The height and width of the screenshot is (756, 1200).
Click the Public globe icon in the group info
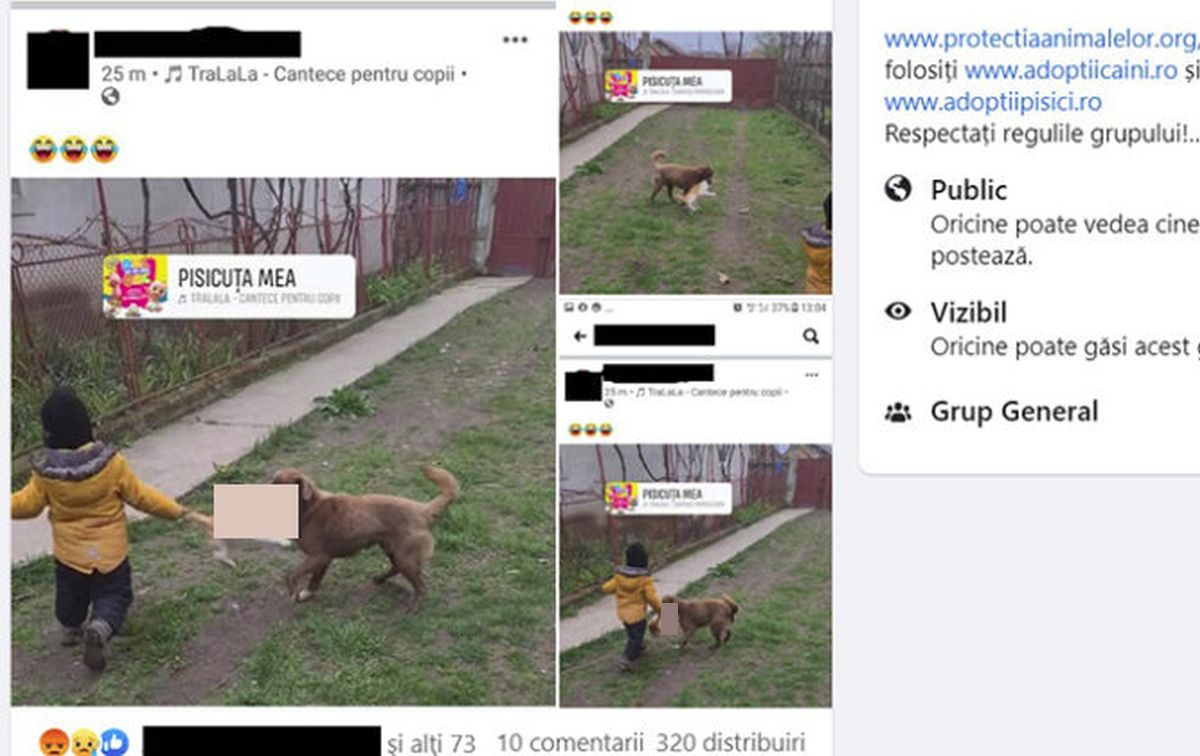(898, 189)
